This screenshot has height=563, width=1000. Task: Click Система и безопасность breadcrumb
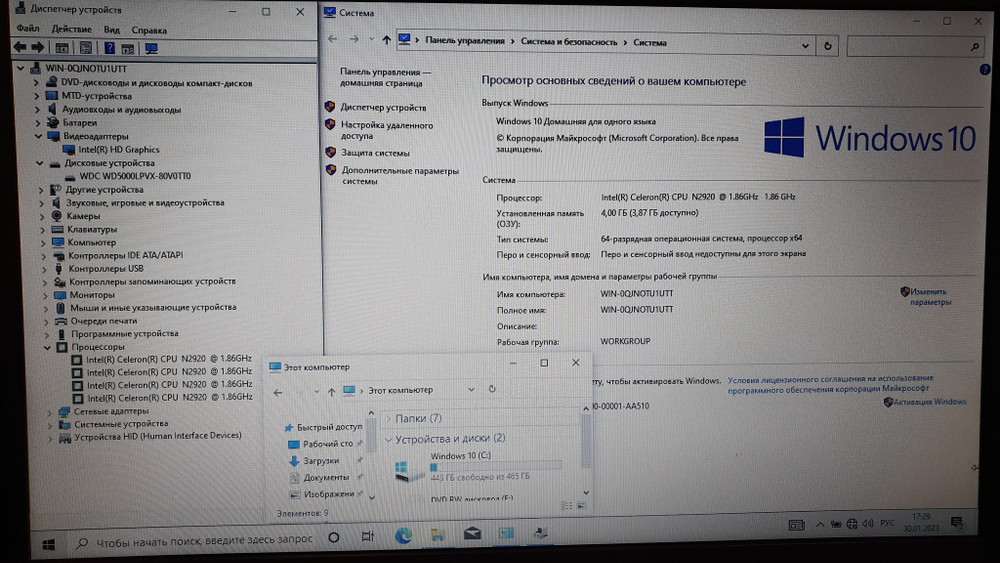click(569, 42)
